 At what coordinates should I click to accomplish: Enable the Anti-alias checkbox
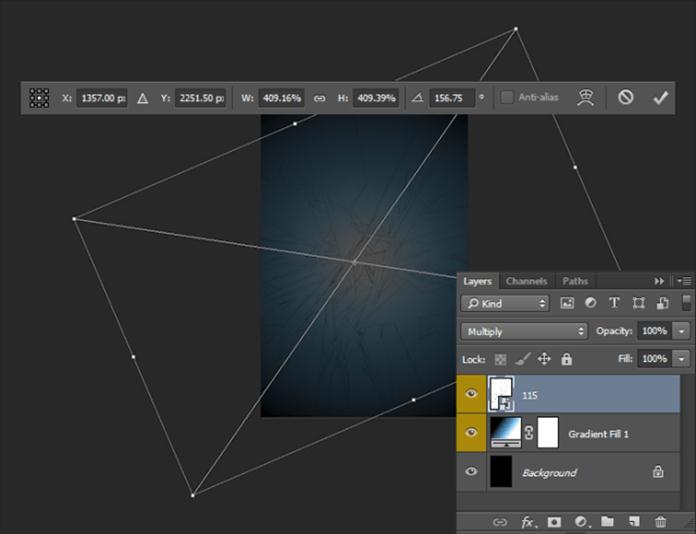point(507,98)
